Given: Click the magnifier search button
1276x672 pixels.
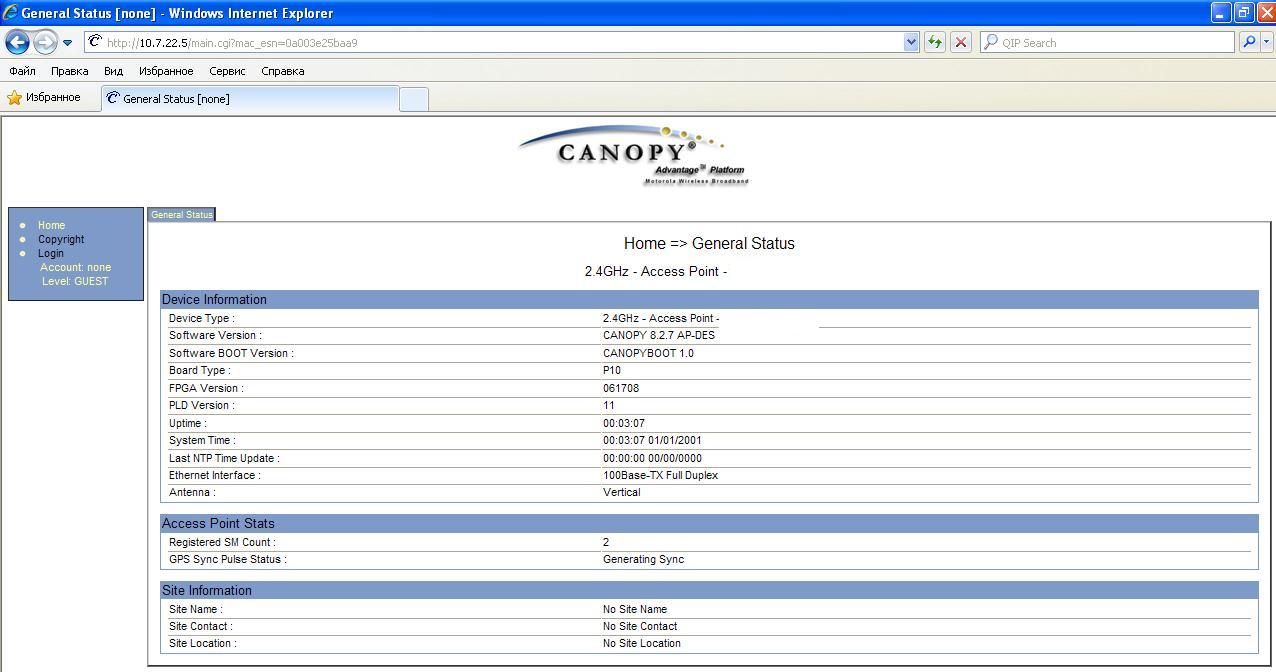Looking at the screenshot, I should coord(1248,42).
